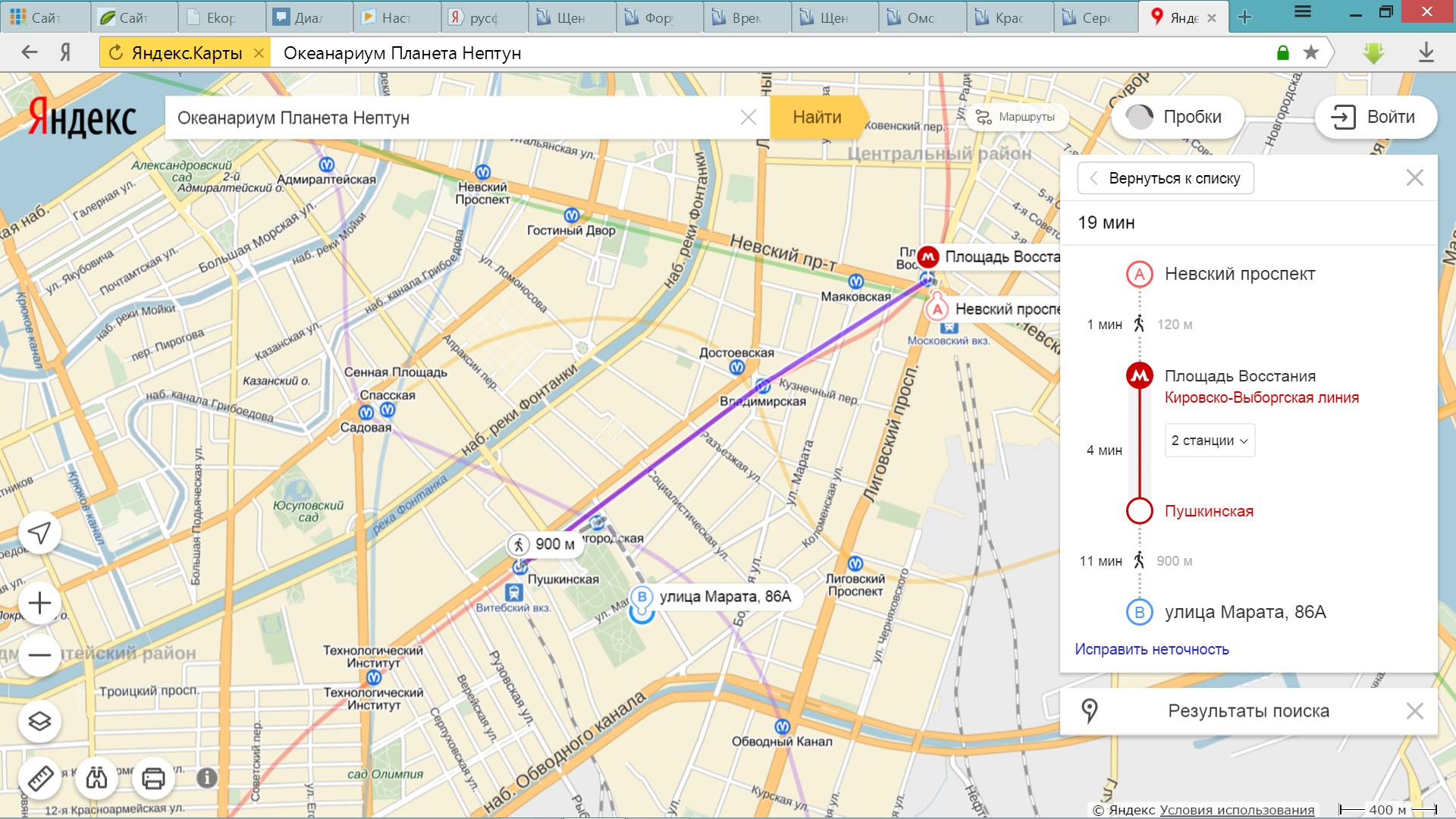
Task: Expand the 2 станции dropdown
Action: pyautogui.click(x=1210, y=441)
